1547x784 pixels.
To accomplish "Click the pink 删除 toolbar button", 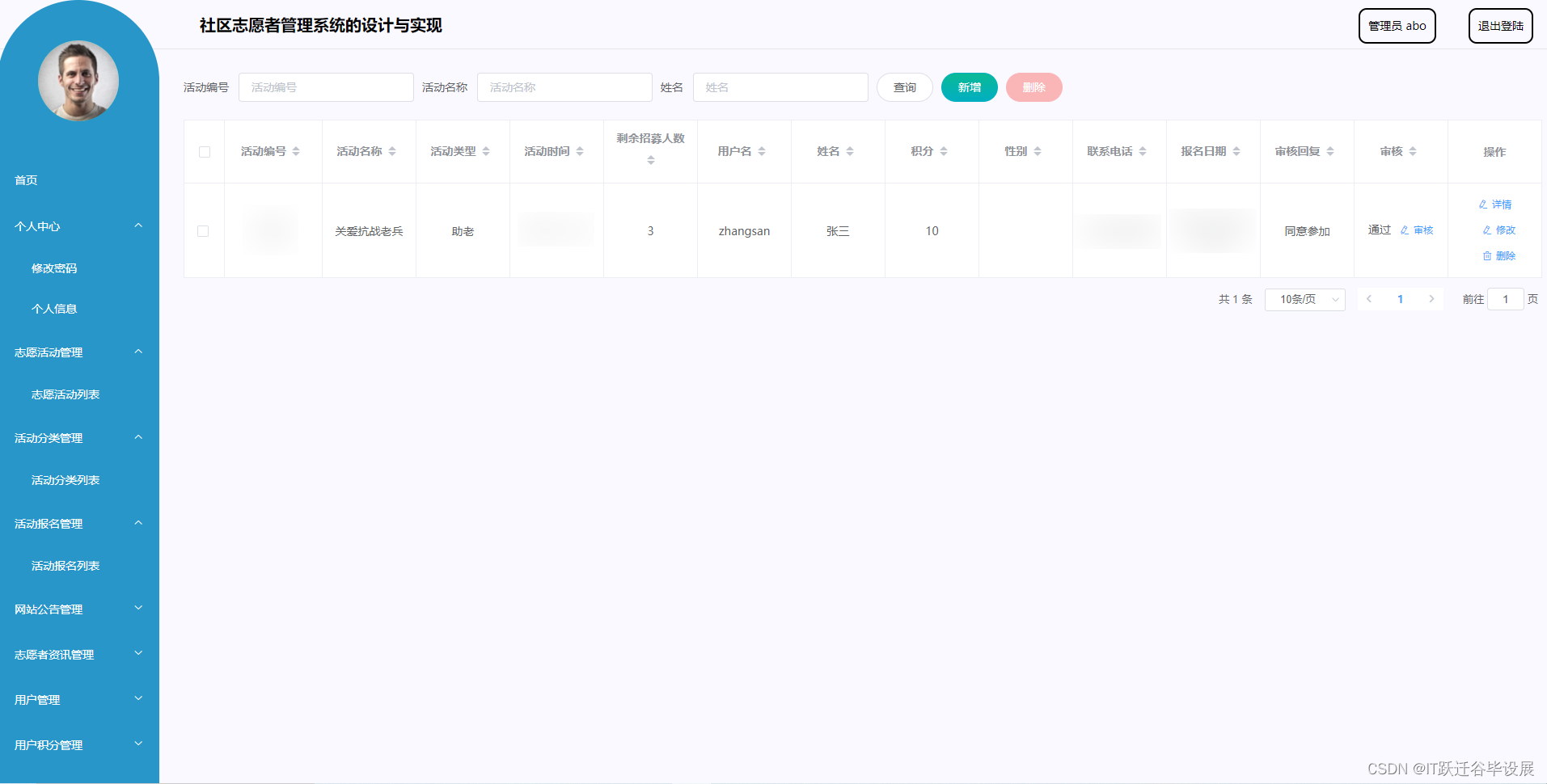I will click(x=1034, y=87).
